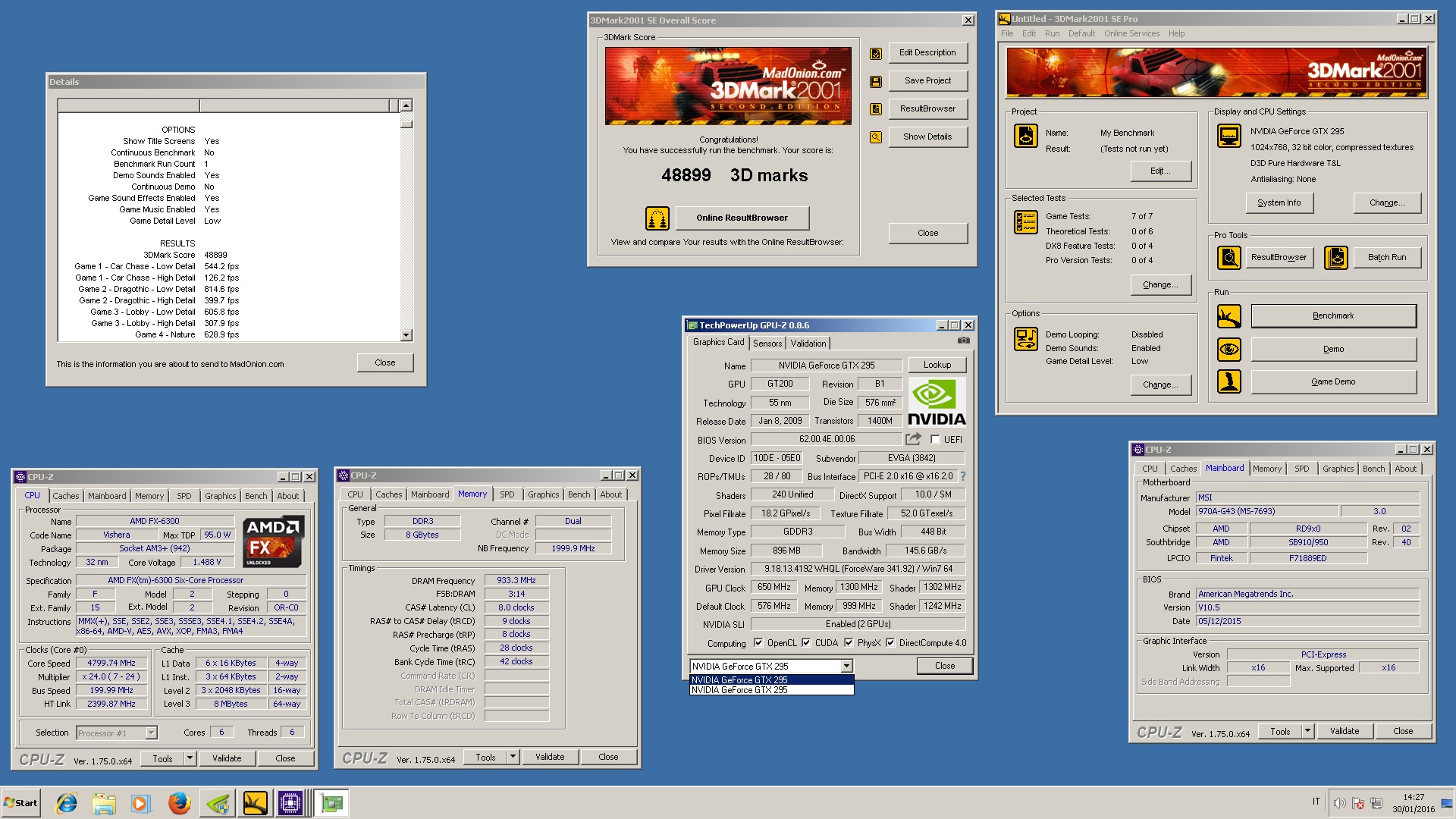Open Tools dropdown arrow in CPU tab window

coord(190,758)
